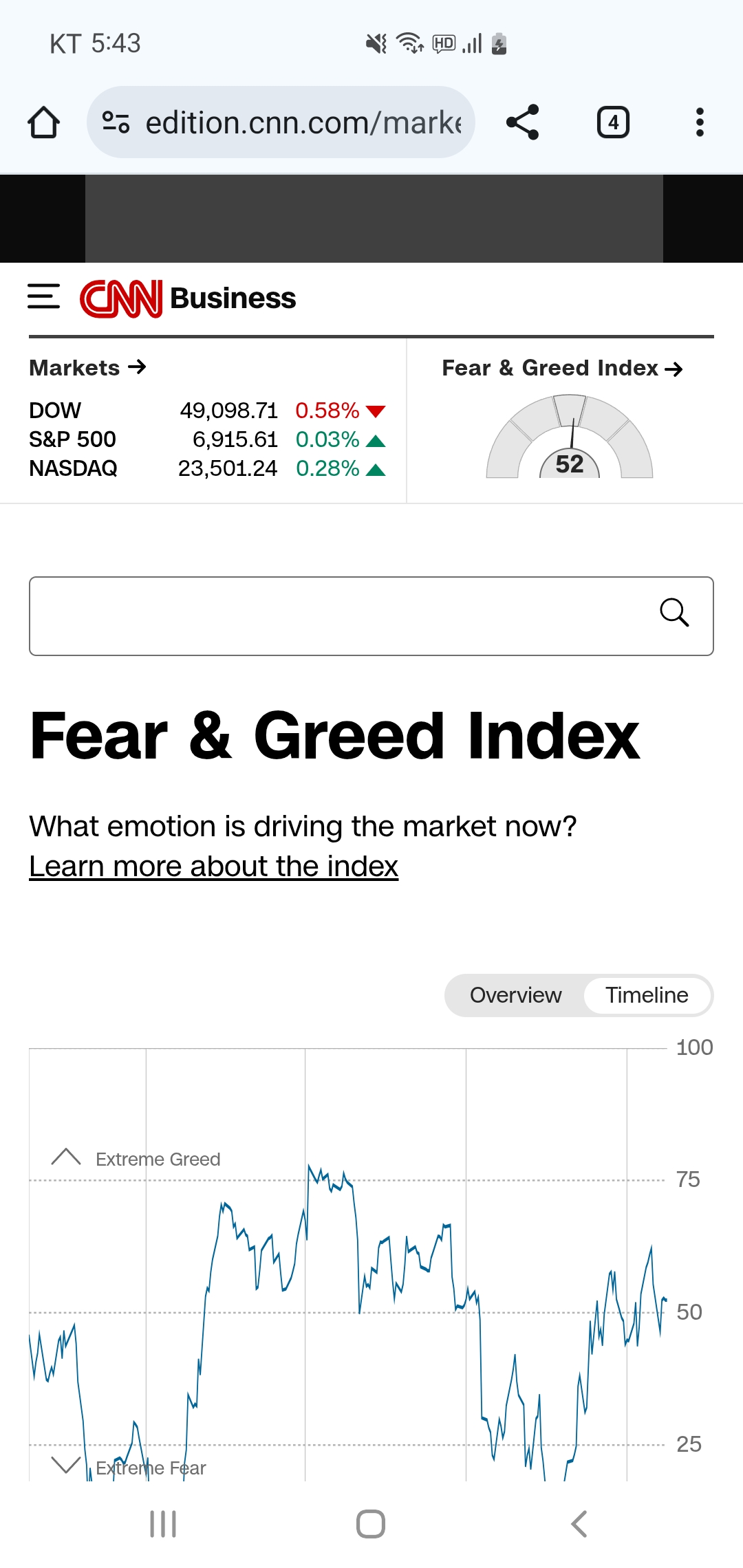
Task: Switch to Overview view
Action: (x=515, y=995)
